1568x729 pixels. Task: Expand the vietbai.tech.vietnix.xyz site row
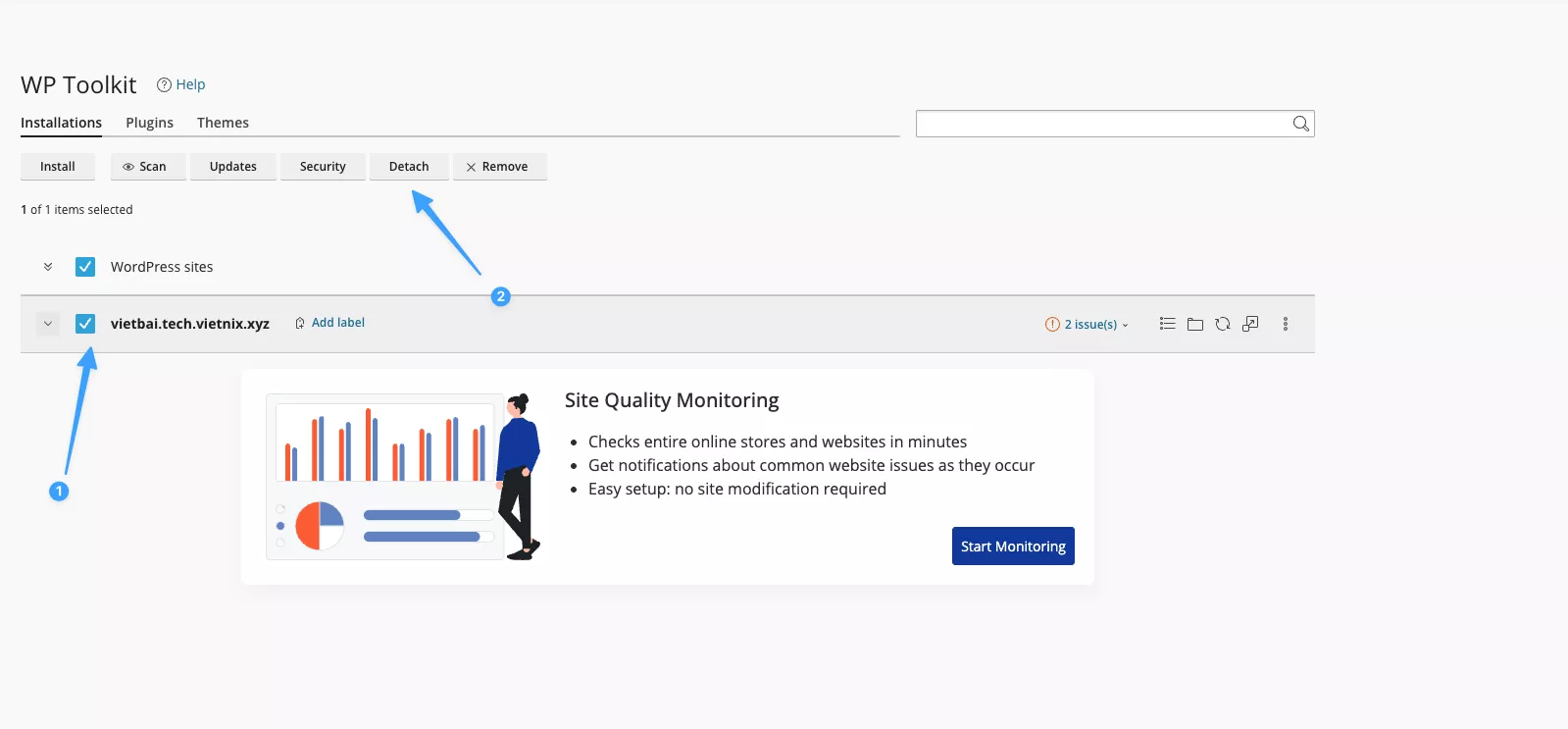48,324
